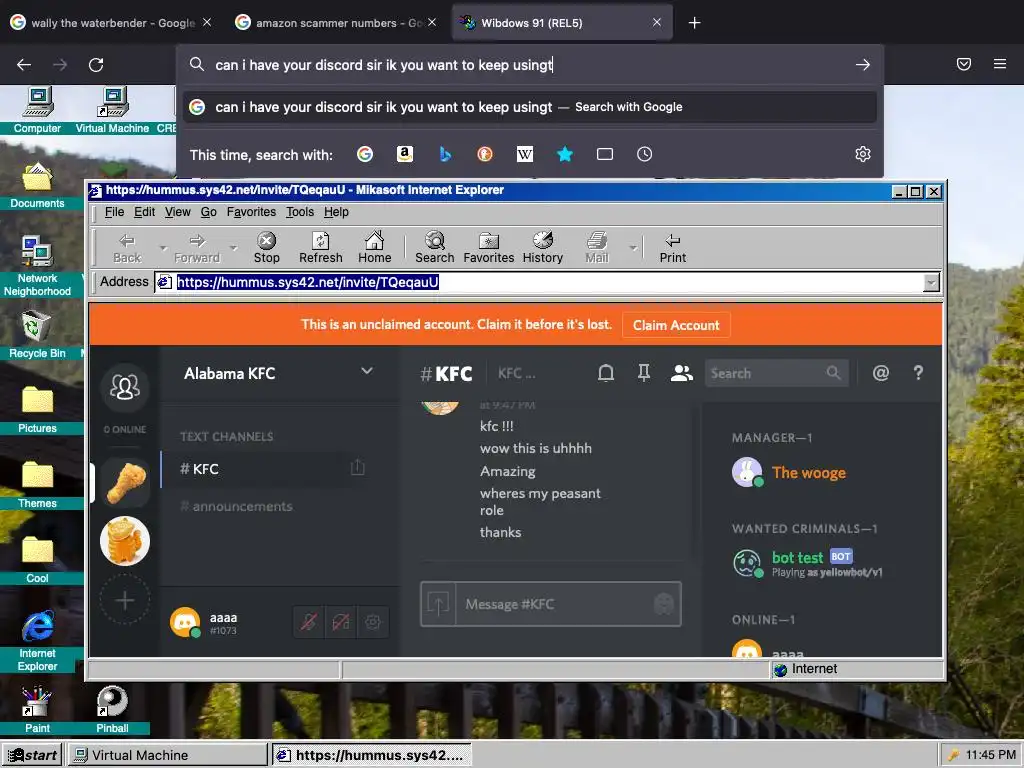The height and width of the screenshot is (768, 1024).
Task: Click the Firefox back arrow
Action: (24, 65)
